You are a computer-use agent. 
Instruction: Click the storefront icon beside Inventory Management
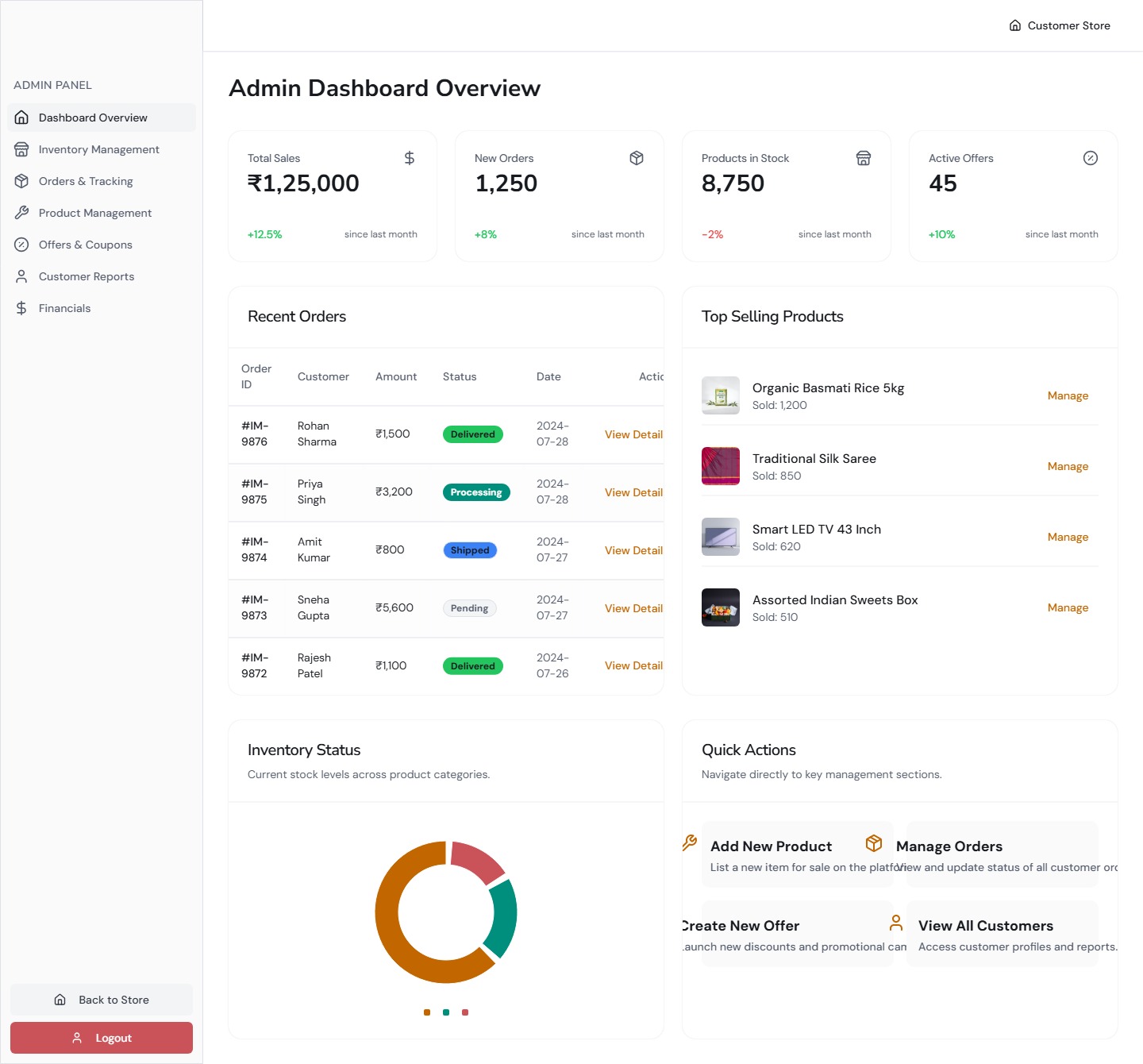(x=21, y=149)
